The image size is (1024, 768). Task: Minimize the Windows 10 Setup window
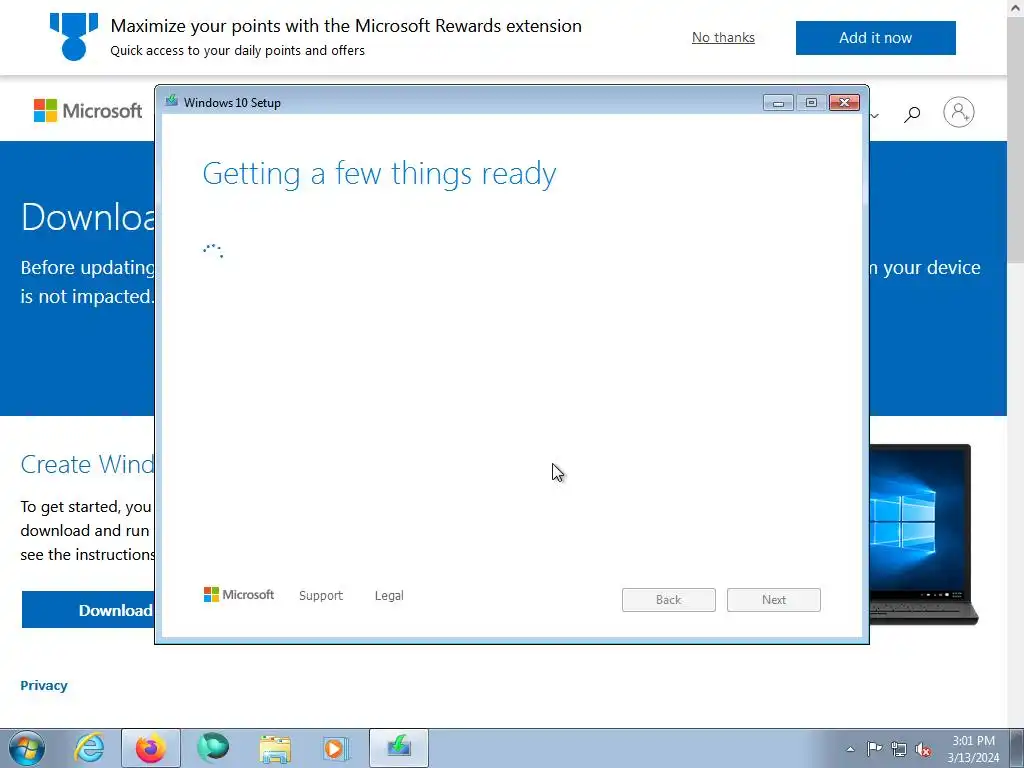click(778, 103)
